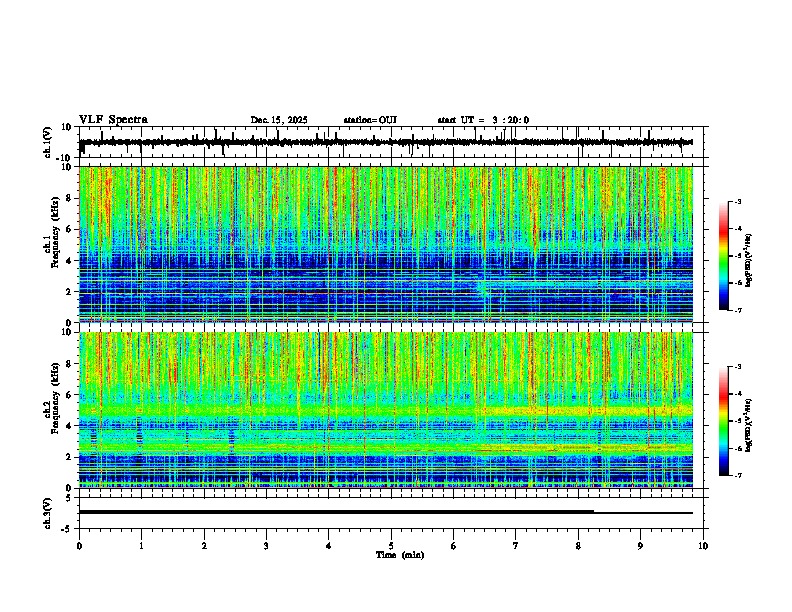Click the ch.1 "Frequency (kHz)" axis label

click(x=56, y=232)
